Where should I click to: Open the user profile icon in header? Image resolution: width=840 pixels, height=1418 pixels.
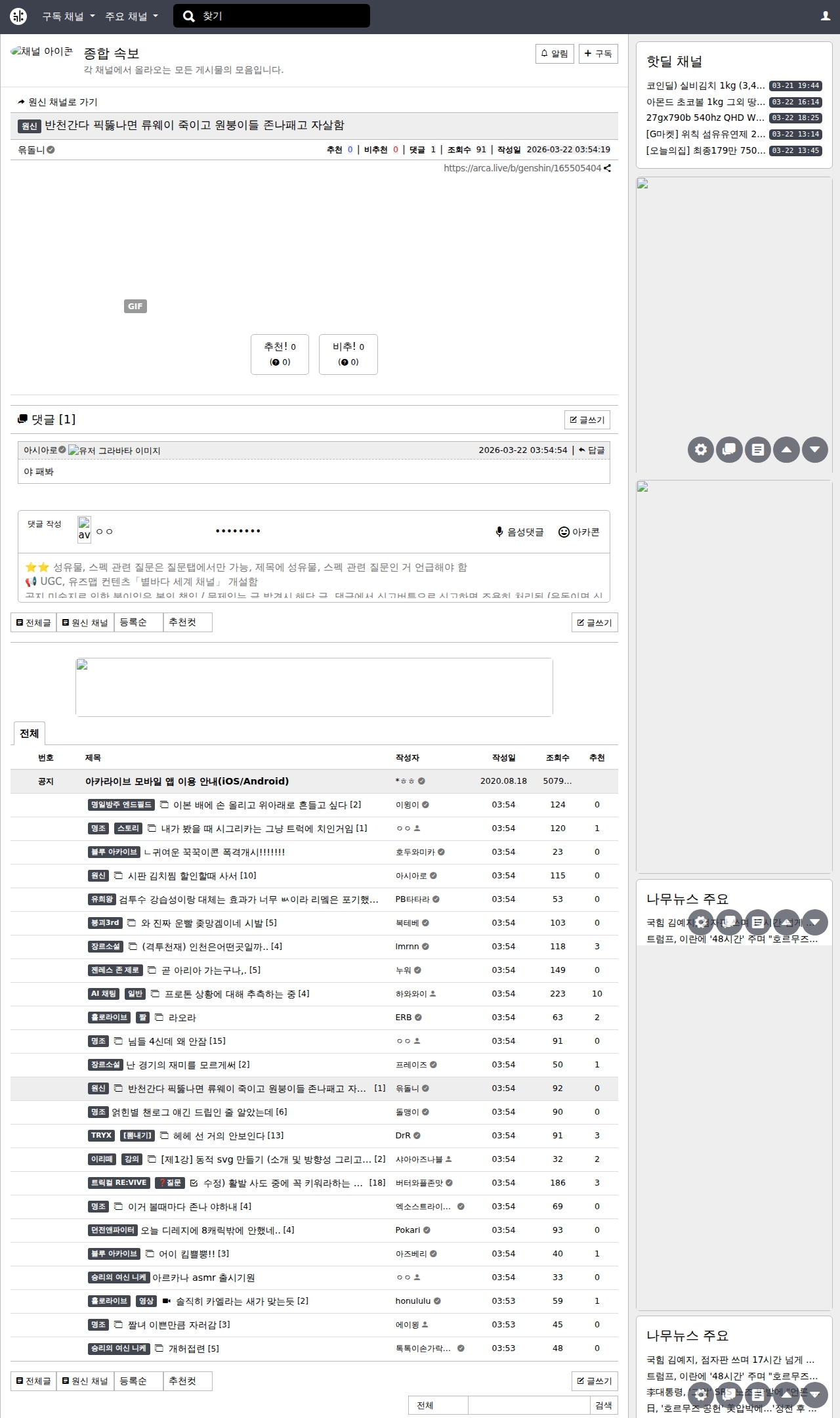pos(825,16)
